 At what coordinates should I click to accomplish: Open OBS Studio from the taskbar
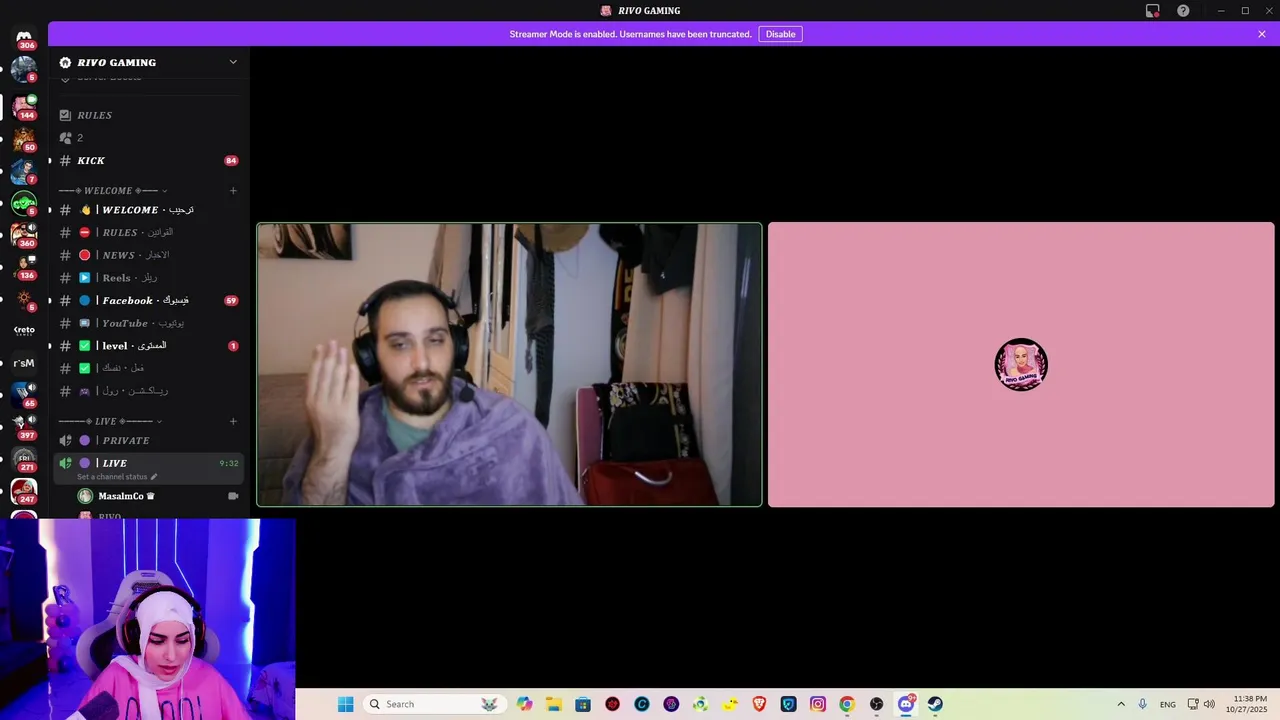coord(877,704)
